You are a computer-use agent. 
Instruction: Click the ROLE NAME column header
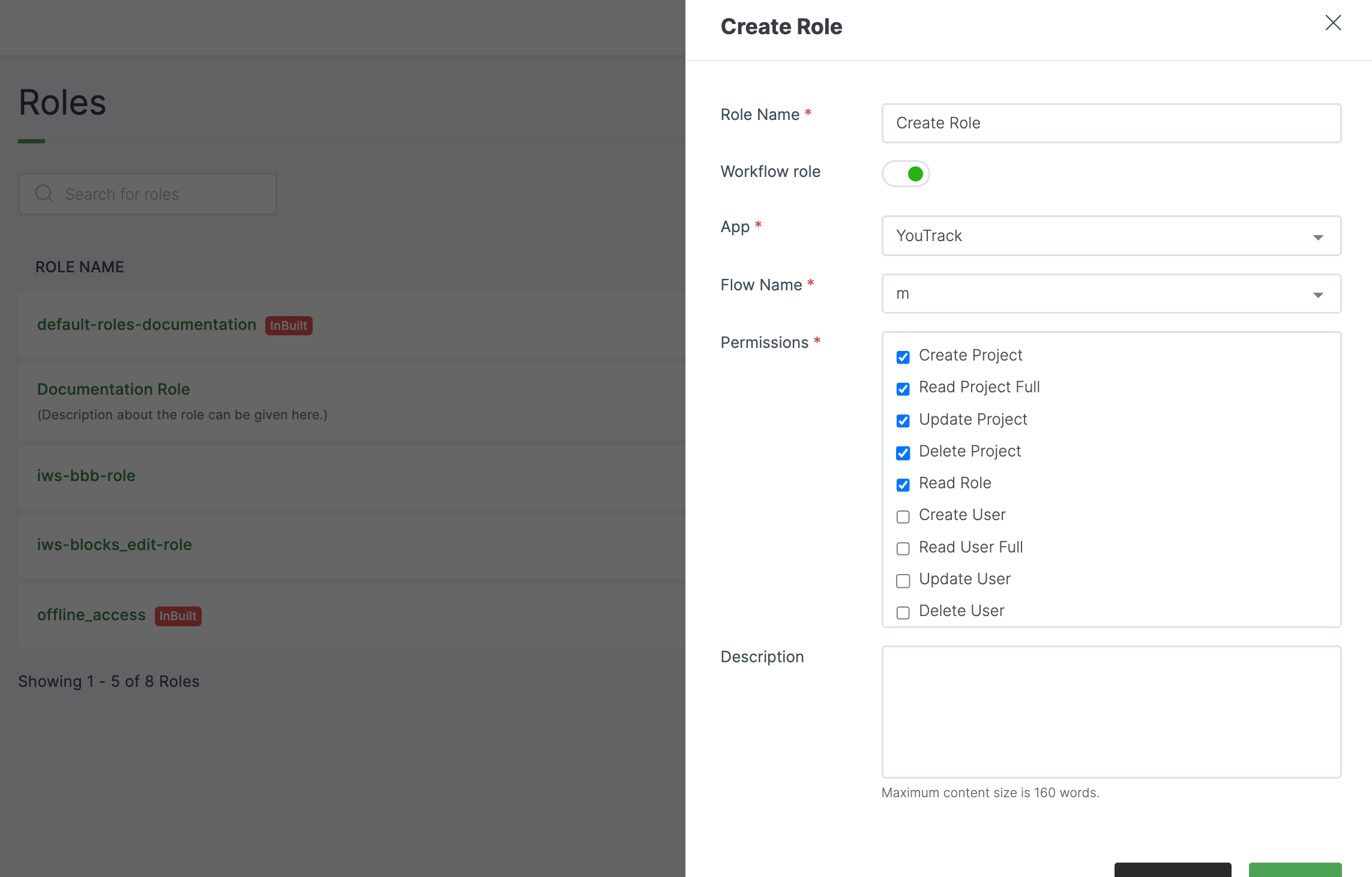80,267
